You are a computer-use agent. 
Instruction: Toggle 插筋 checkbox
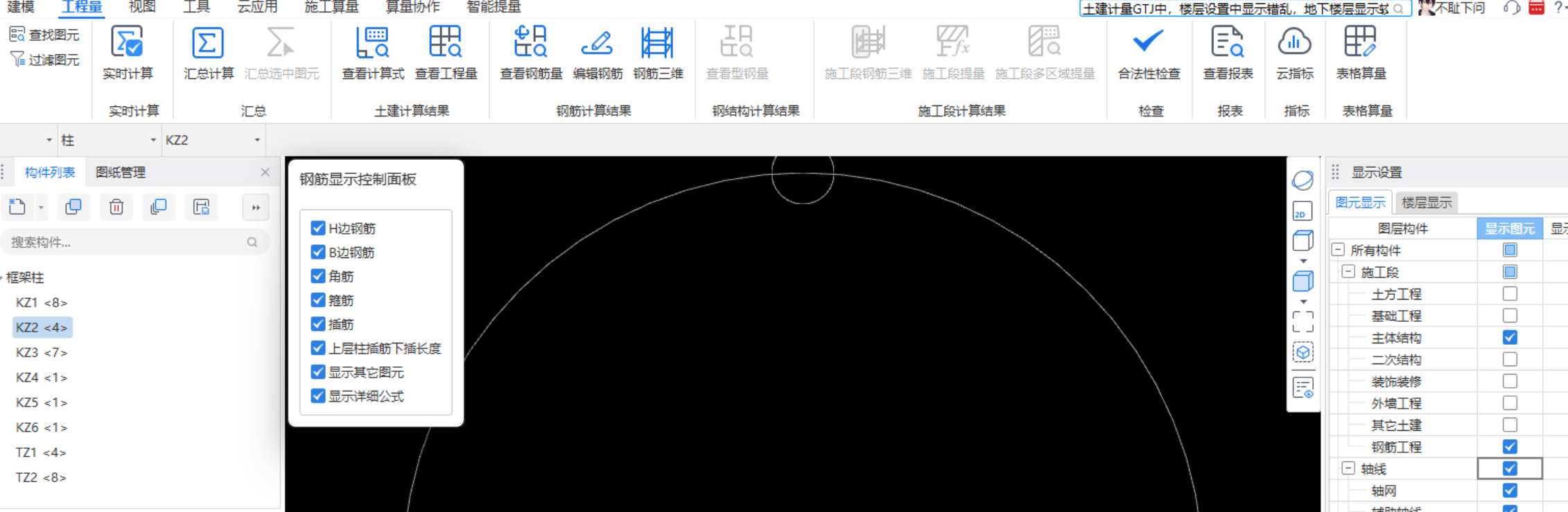tap(318, 324)
